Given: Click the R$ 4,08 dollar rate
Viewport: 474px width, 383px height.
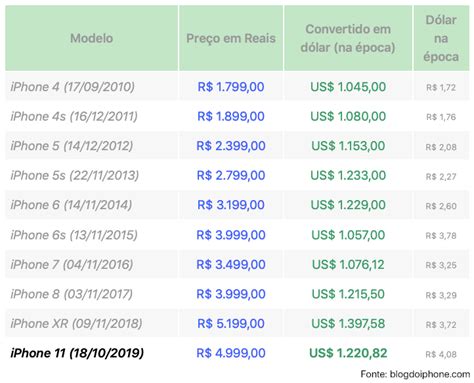Looking at the screenshot, I should pyautogui.click(x=441, y=354).
